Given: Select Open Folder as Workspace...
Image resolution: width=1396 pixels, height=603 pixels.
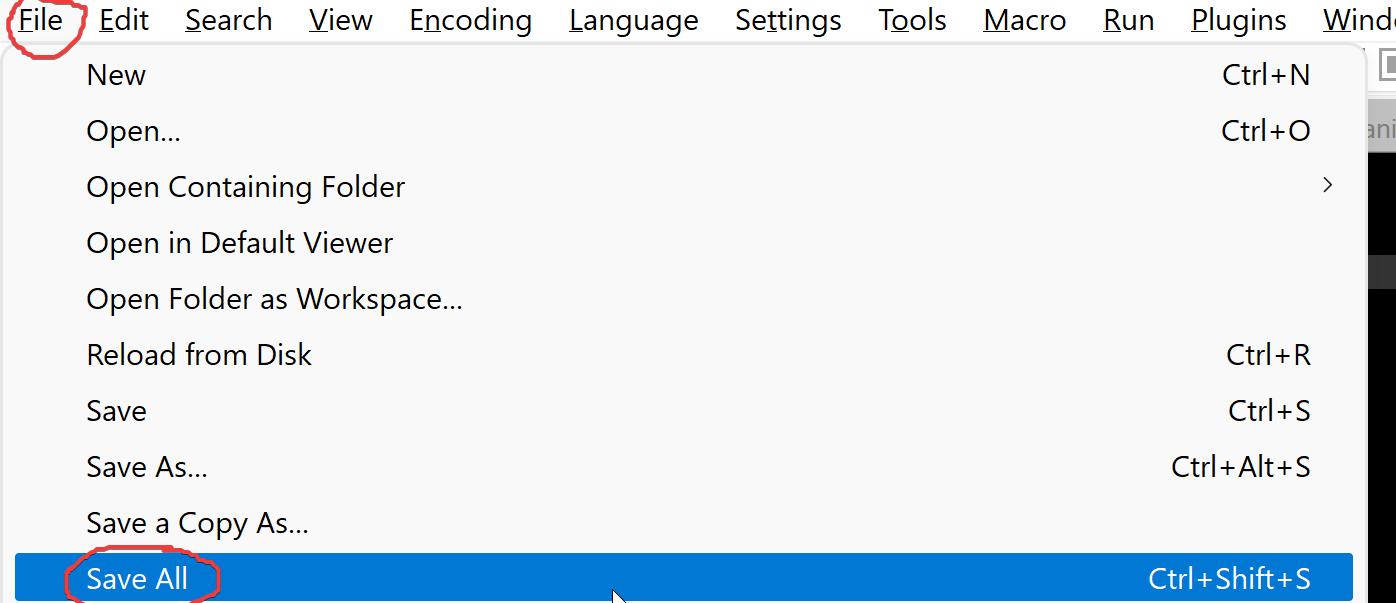Looking at the screenshot, I should [x=274, y=299].
